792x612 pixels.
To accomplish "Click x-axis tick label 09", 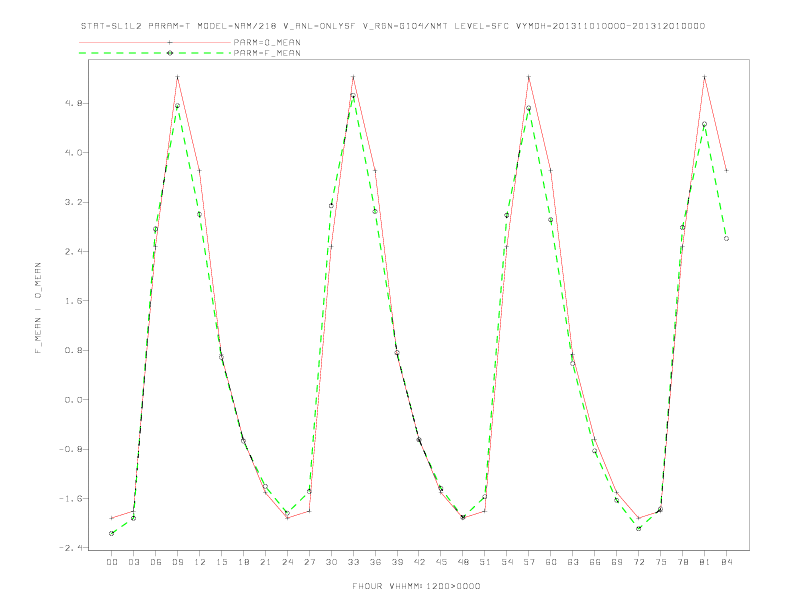I will (177, 562).
